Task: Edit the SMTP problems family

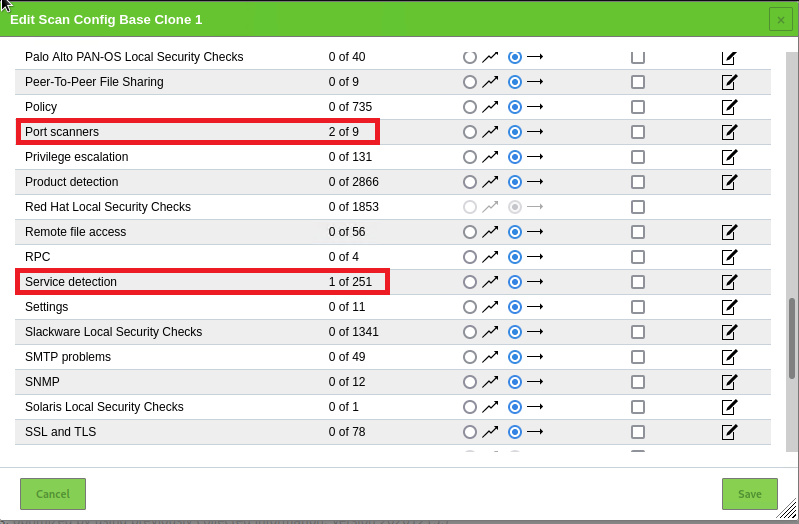Action: click(729, 357)
